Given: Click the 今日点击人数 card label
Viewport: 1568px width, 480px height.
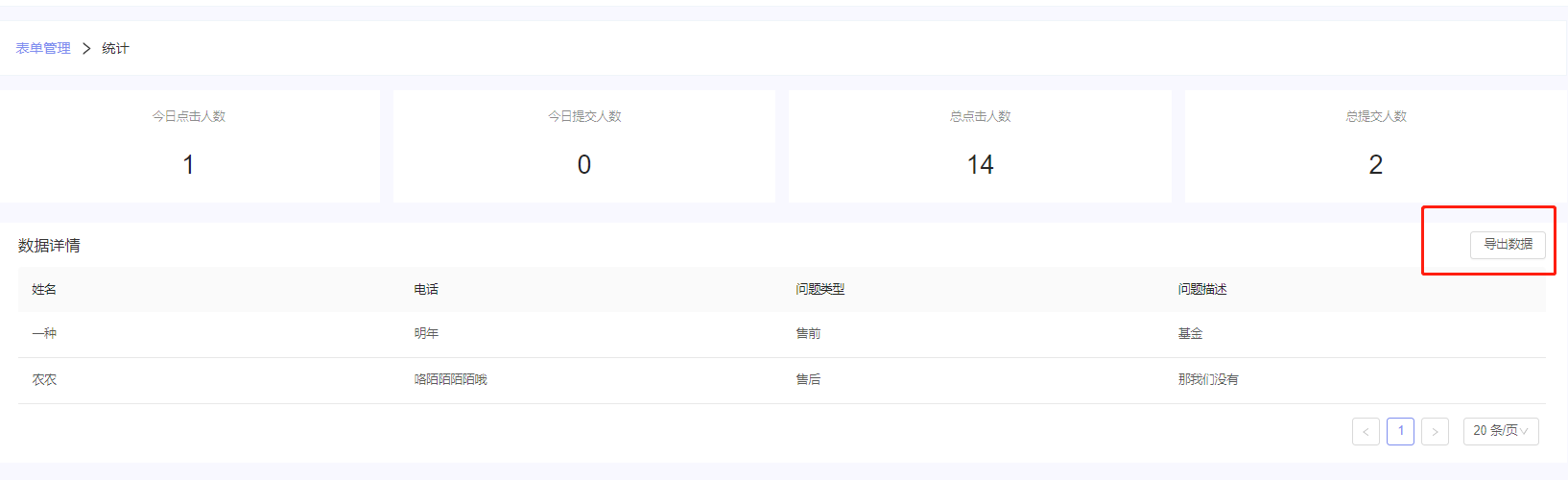Looking at the screenshot, I should coord(189,116).
